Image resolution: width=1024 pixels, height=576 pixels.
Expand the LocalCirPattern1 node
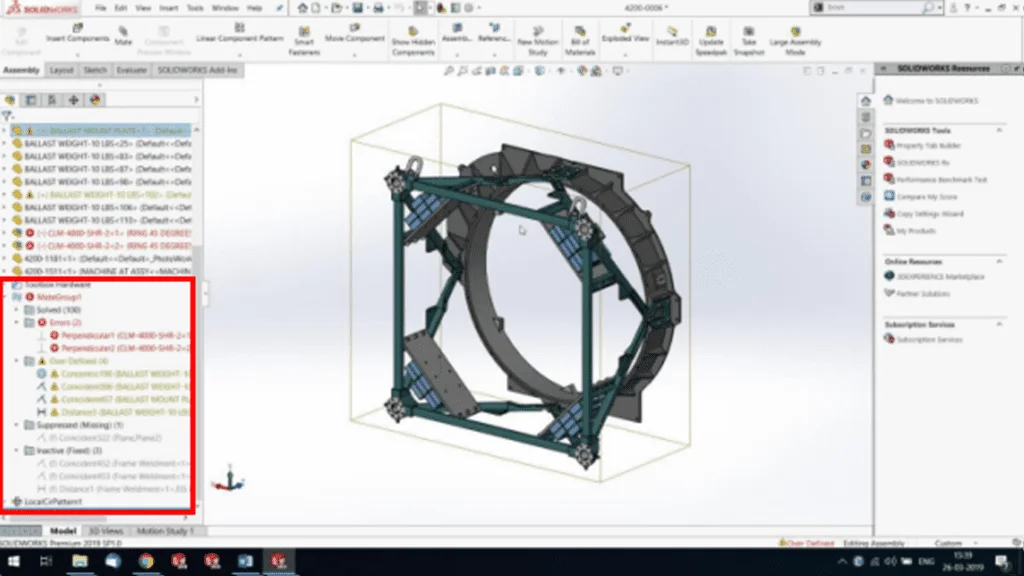[5, 502]
